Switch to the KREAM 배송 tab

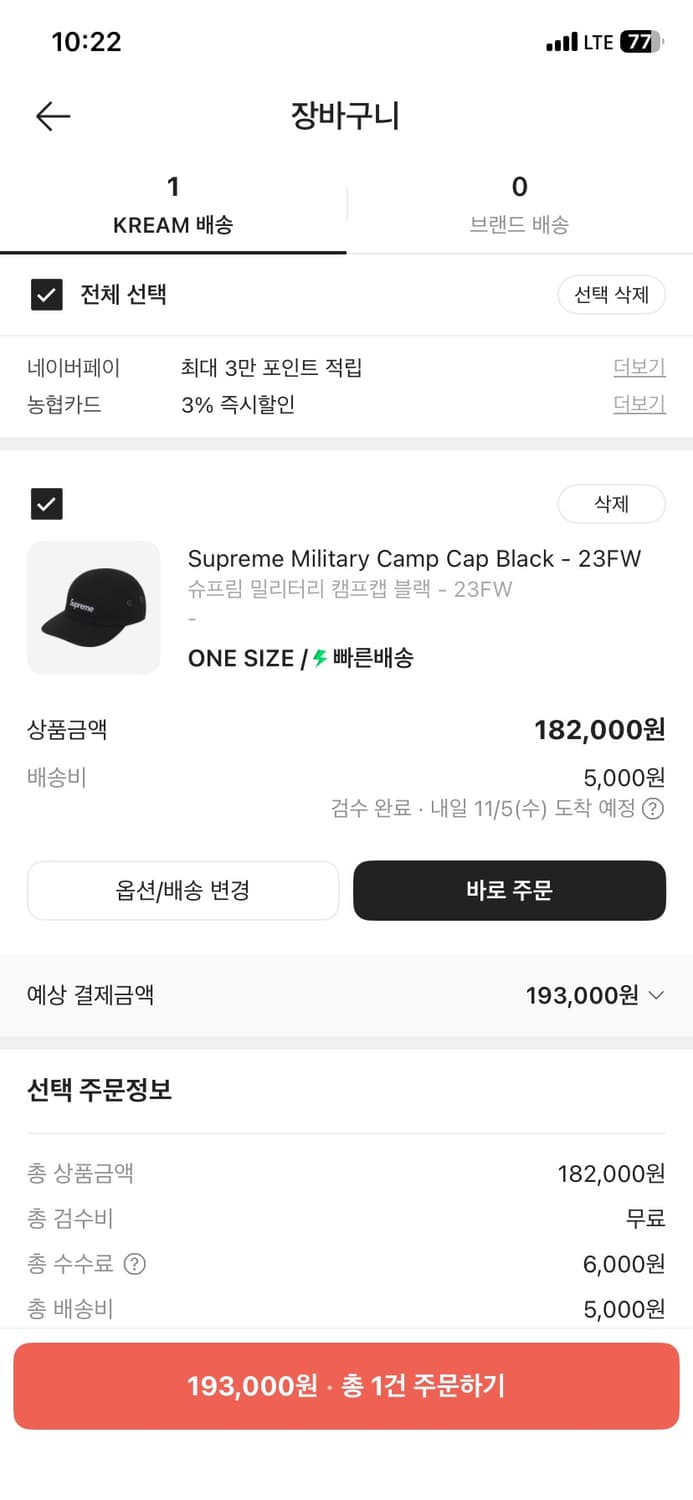point(173,205)
